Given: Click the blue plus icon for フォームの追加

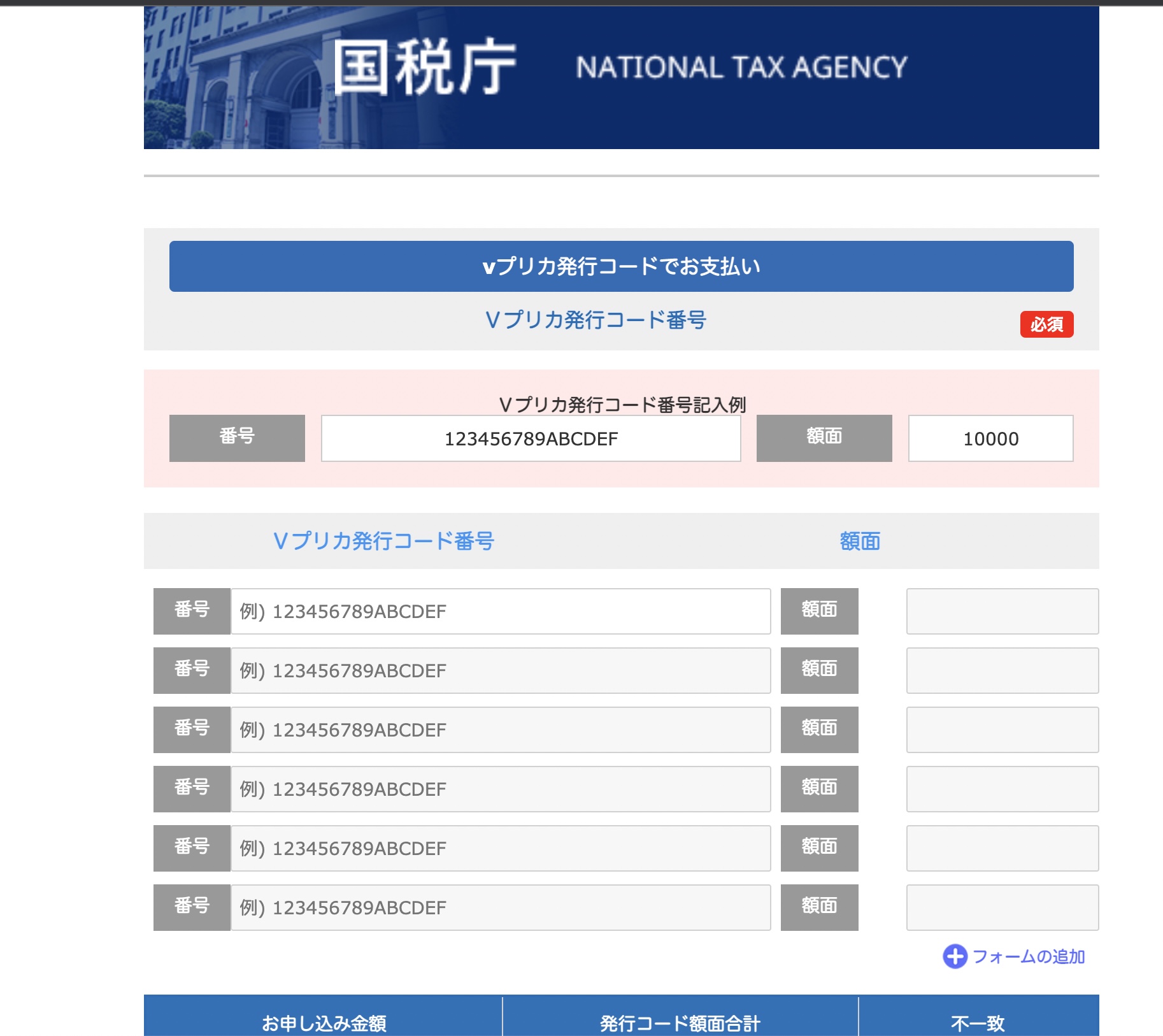Looking at the screenshot, I should point(955,956).
